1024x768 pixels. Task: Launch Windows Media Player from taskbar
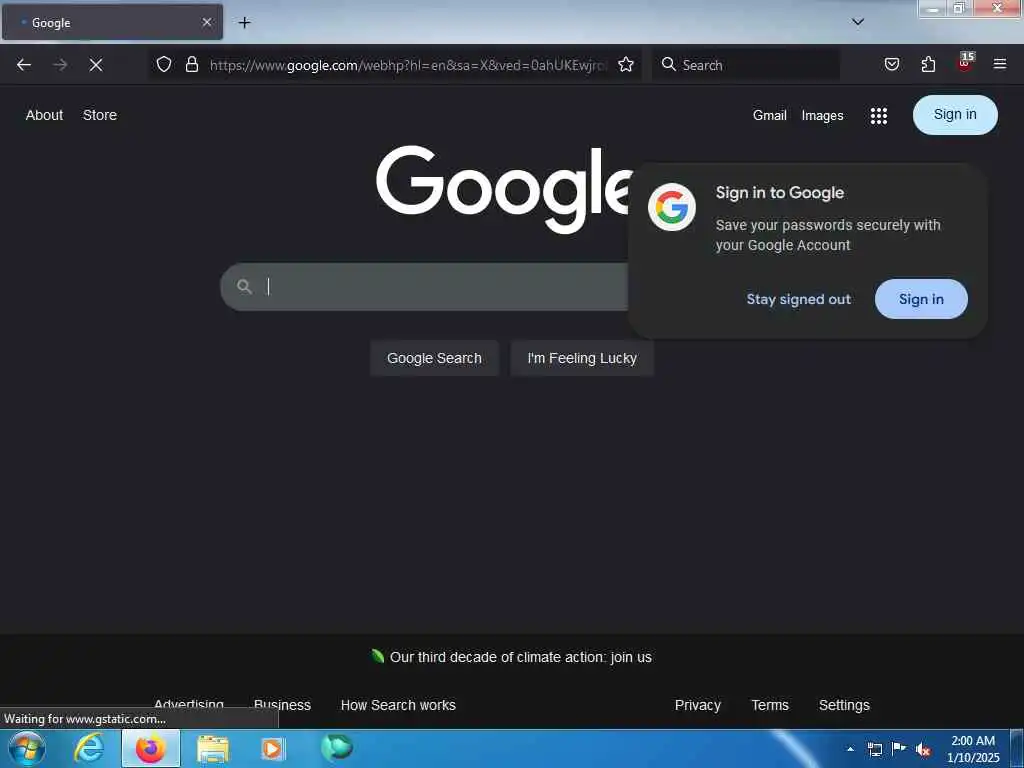[x=273, y=748]
